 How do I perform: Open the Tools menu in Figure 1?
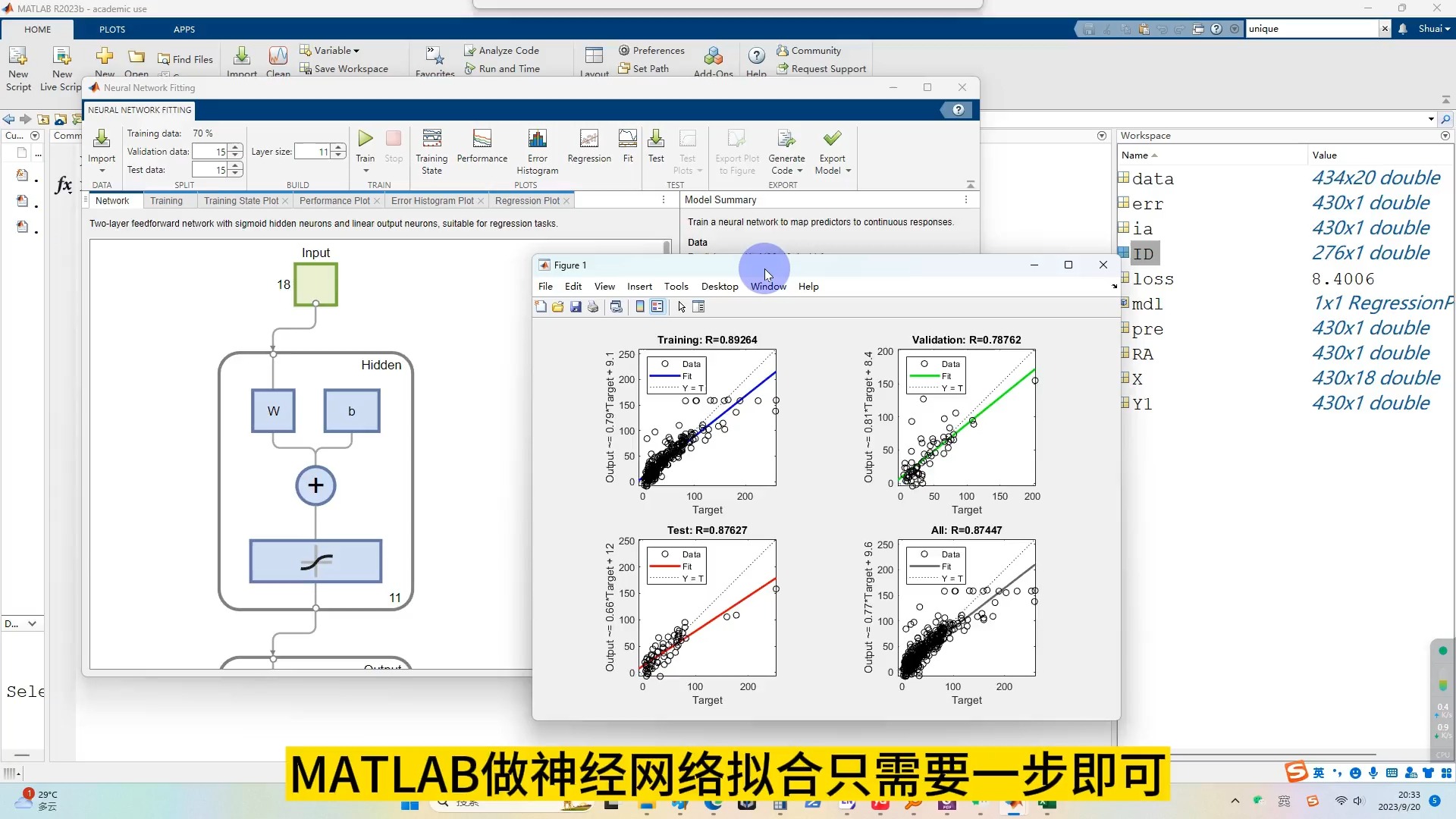[676, 287]
